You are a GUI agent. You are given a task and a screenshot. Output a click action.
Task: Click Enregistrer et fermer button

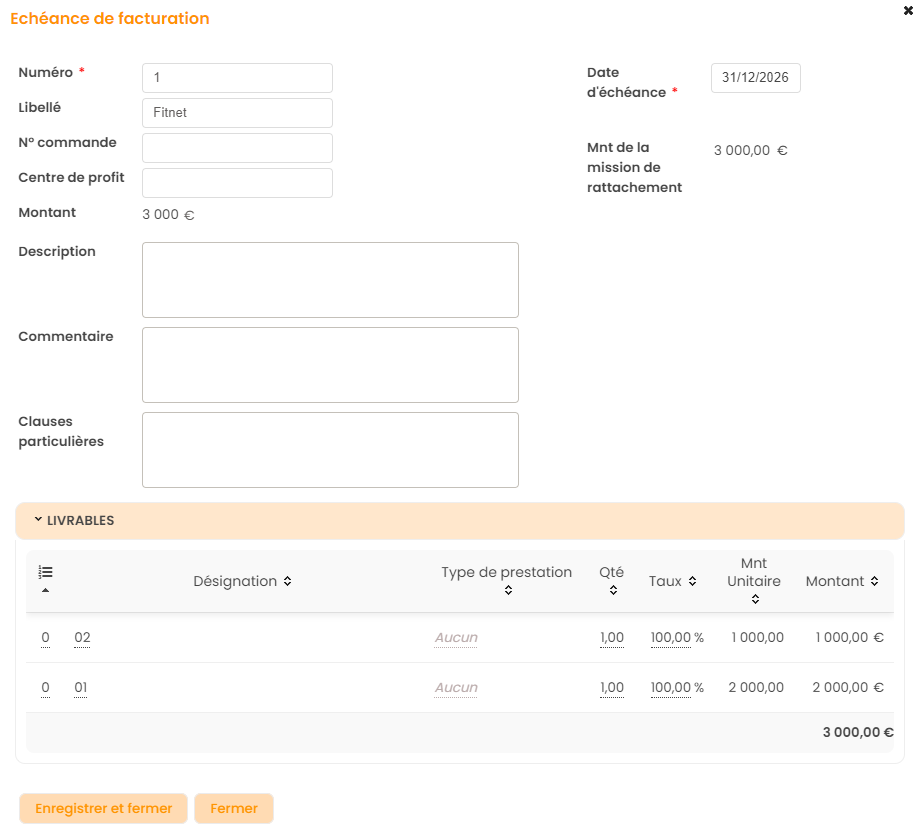(x=104, y=809)
